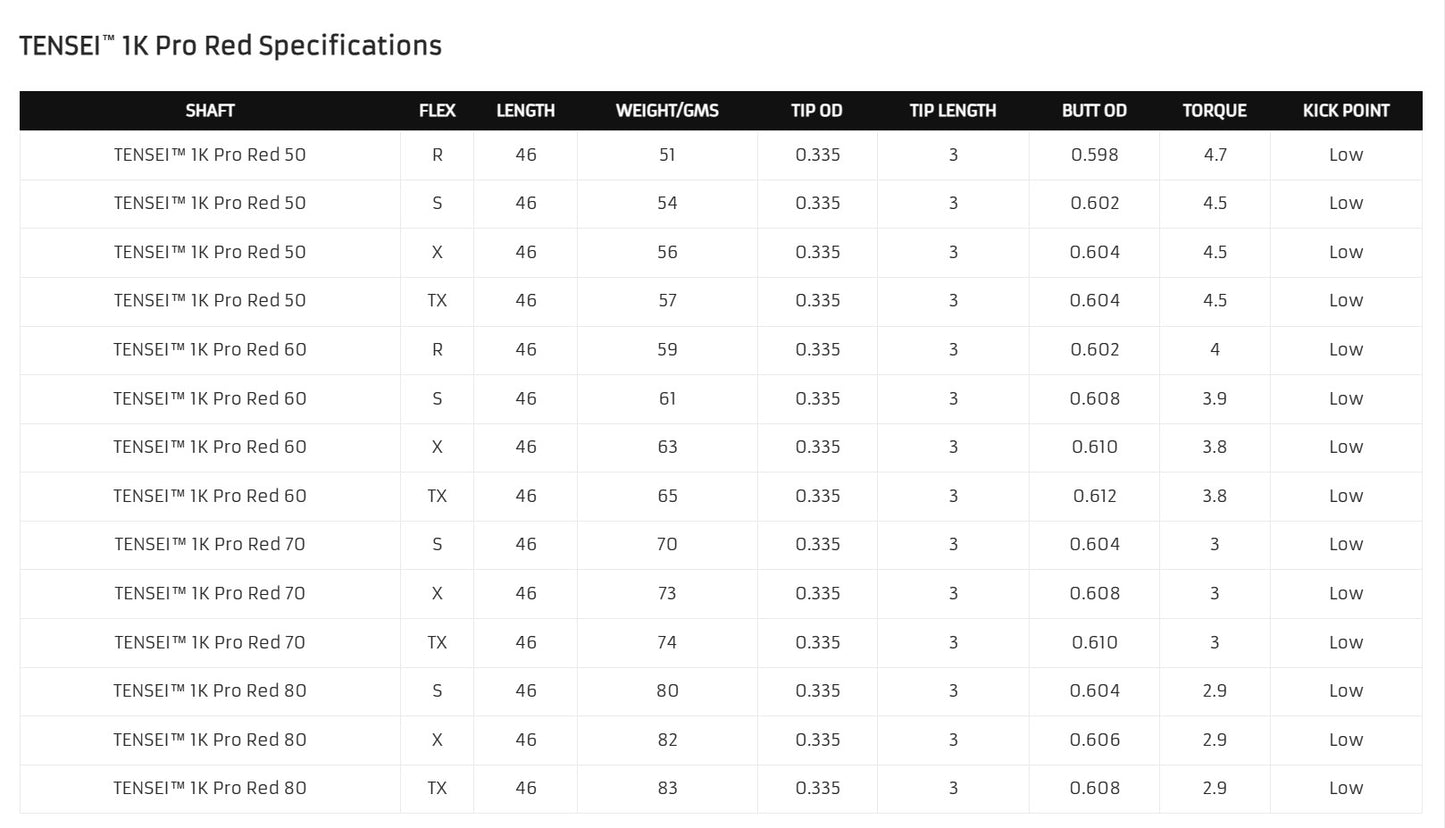
Task: Click the TIP LENGTH column header
Action: coord(953,111)
